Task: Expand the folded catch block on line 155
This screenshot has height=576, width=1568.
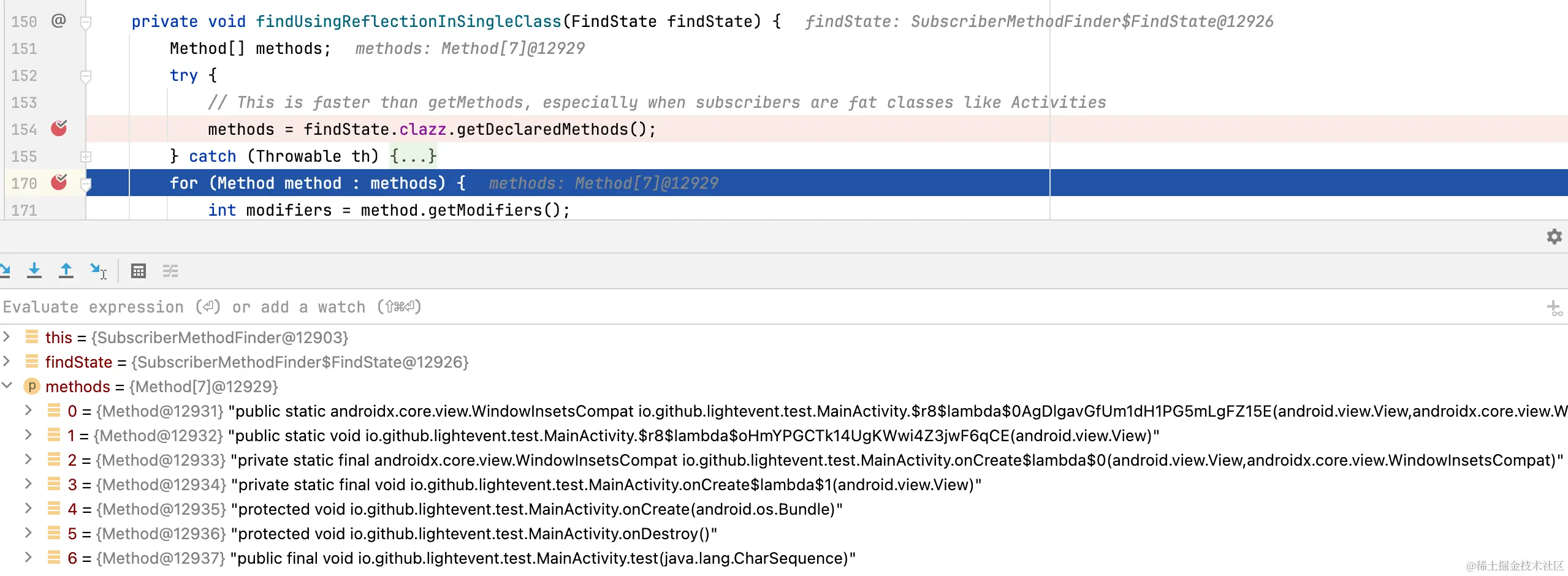Action: [86, 157]
